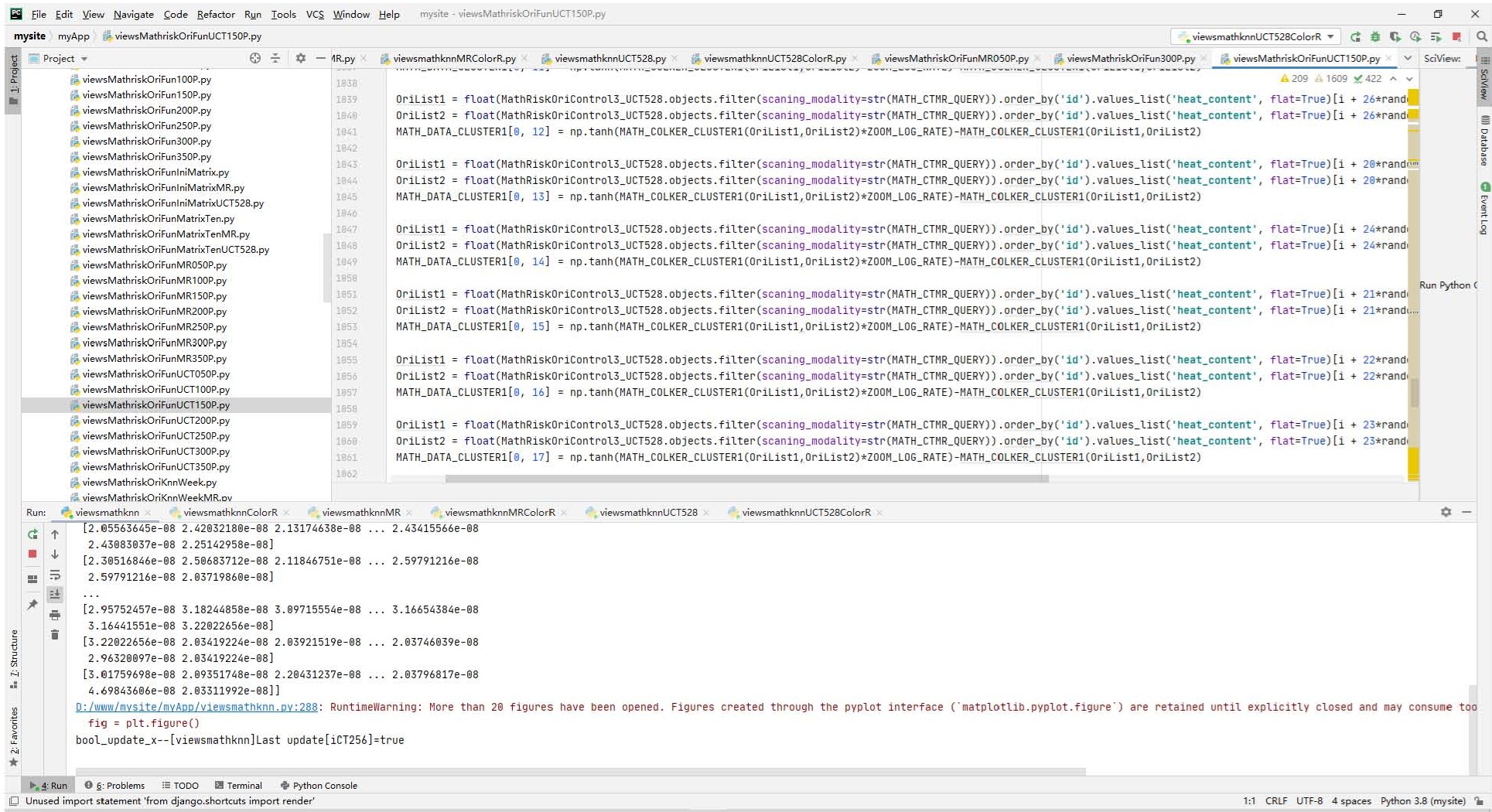Clear console with trash icon

[x=55, y=635]
